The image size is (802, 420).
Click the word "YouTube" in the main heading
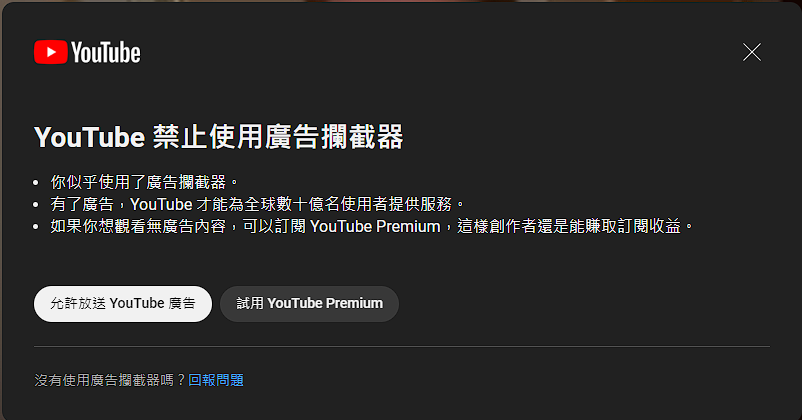pyautogui.click(x=90, y=138)
